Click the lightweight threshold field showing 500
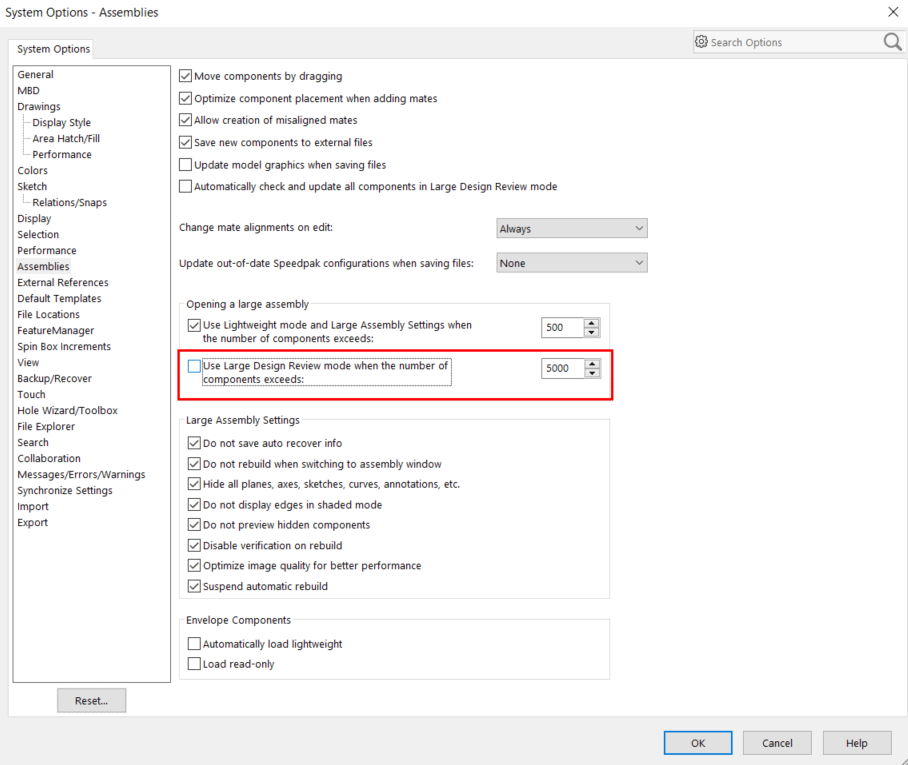This screenshot has height=765, width=908. click(562, 328)
